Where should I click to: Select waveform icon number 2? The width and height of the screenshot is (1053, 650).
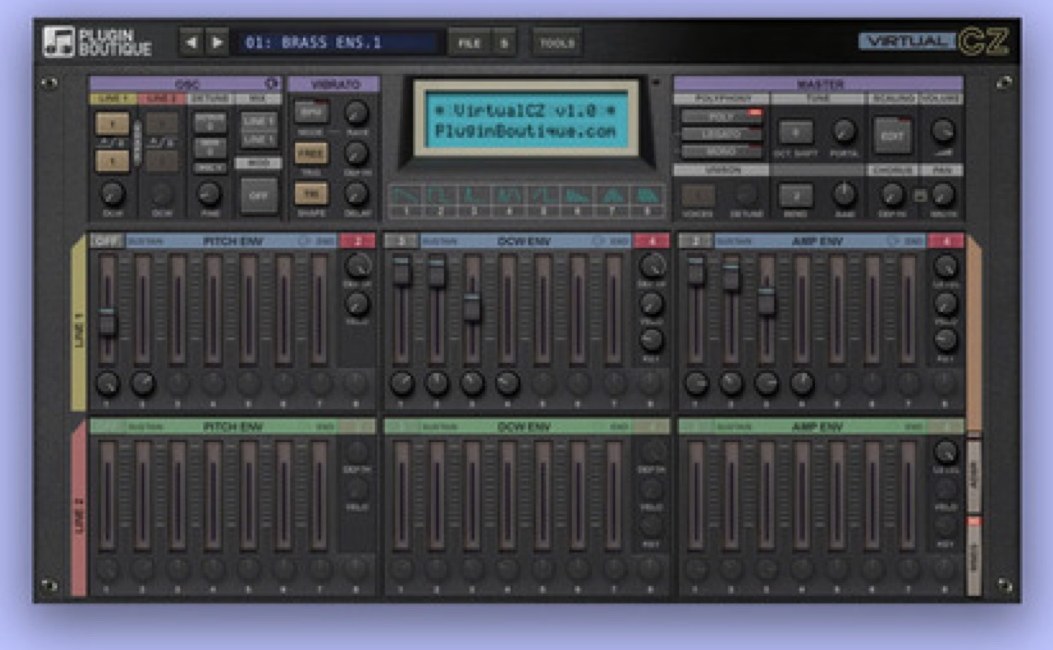(x=441, y=200)
